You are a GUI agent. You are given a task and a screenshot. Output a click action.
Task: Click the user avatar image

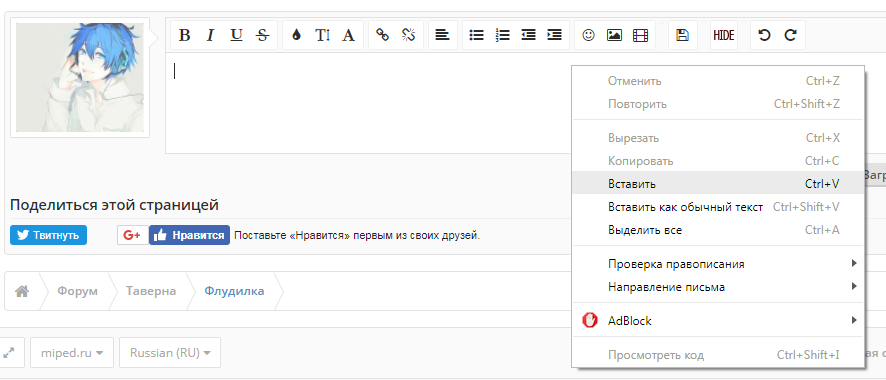[x=80, y=77]
